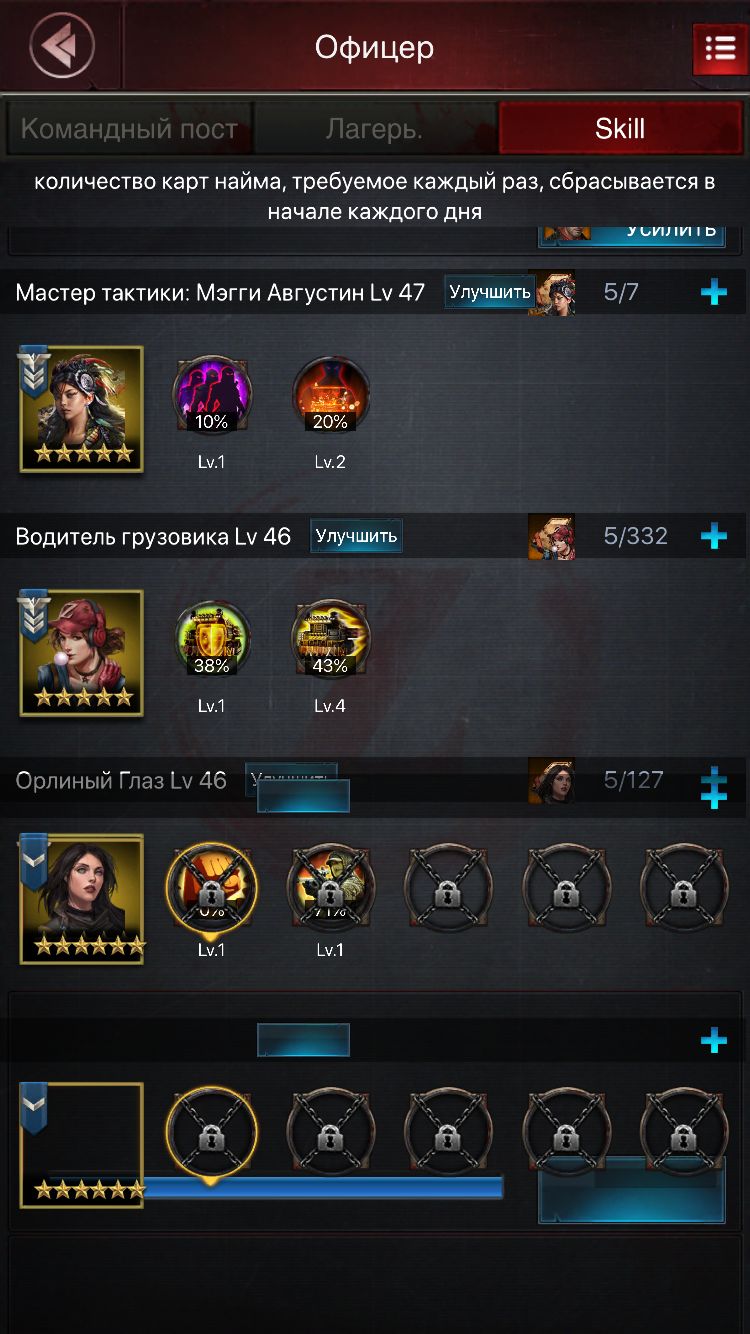Screen dimensions: 750x1334
Task: Click Улучшить for Водитель грузовика
Action: coord(357,536)
